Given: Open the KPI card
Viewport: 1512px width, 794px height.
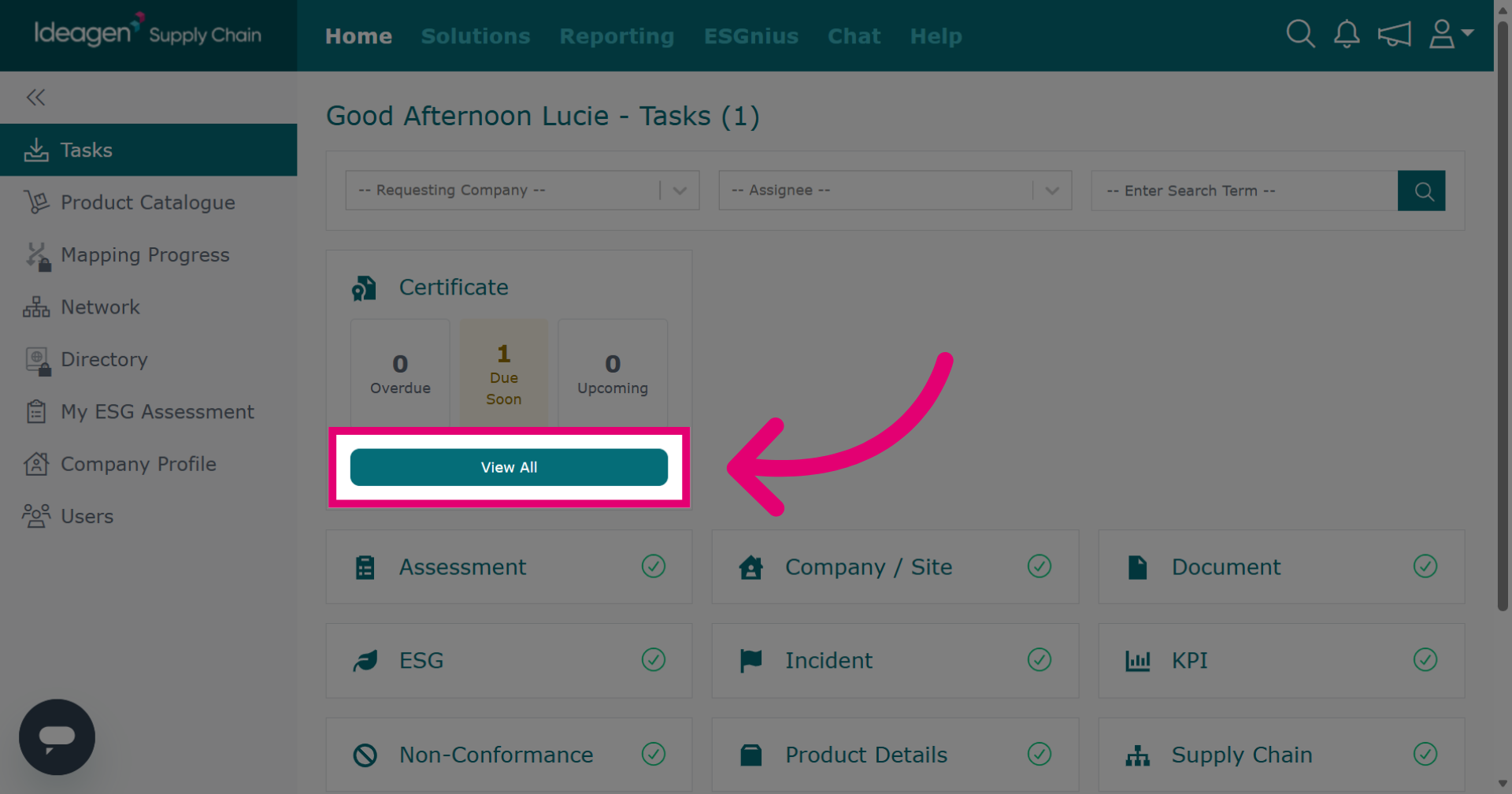Looking at the screenshot, I should (x=1281, y=660).
